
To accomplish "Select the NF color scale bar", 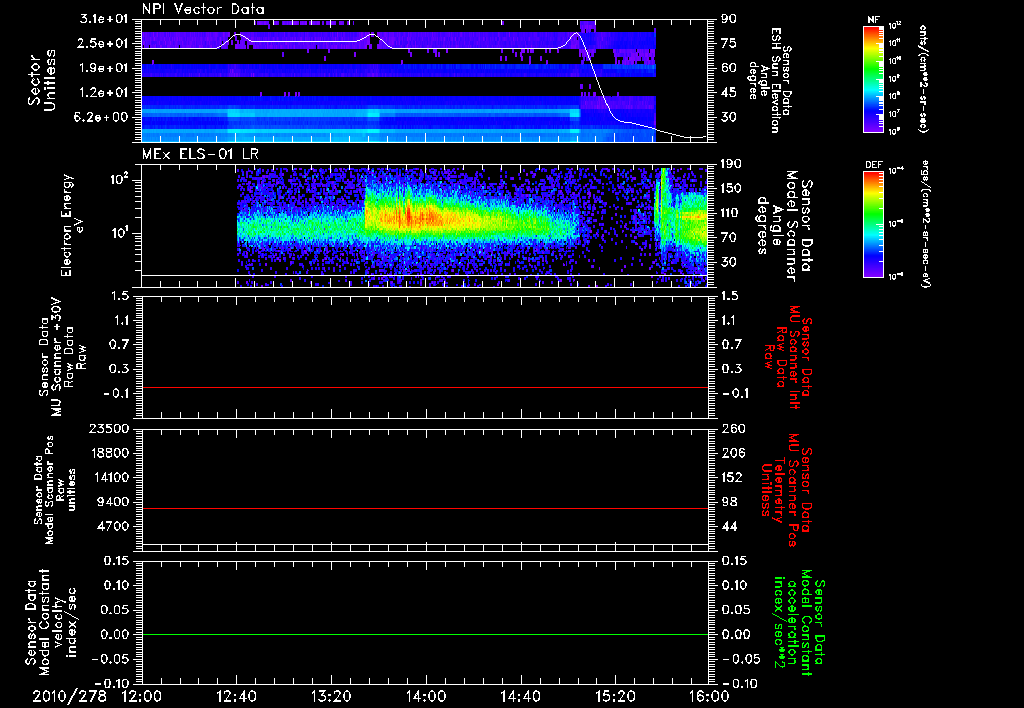I will pos(873,79).
